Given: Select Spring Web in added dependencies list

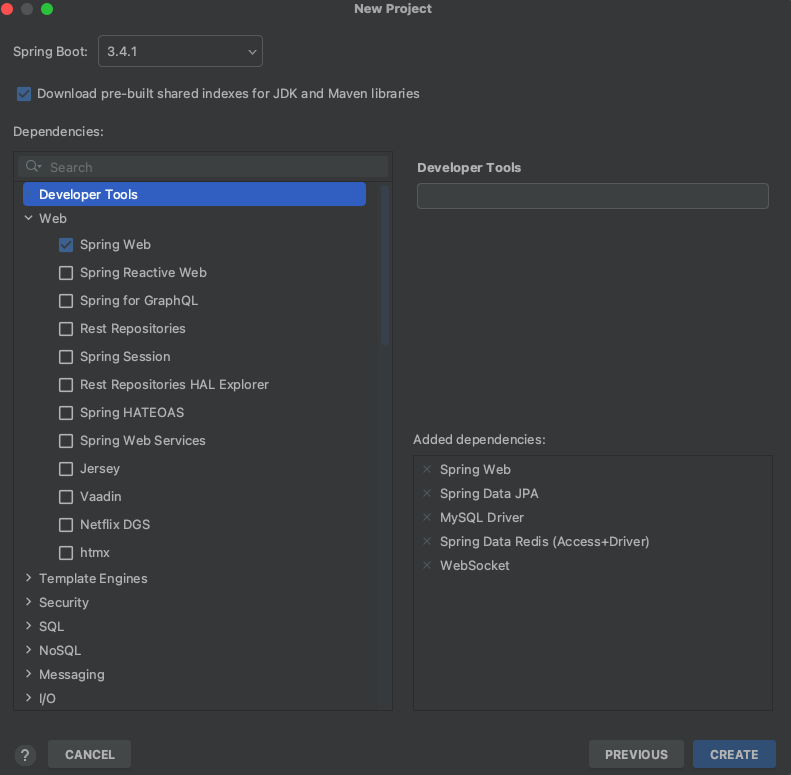Looking at the screenshot, I should [475, 469].
